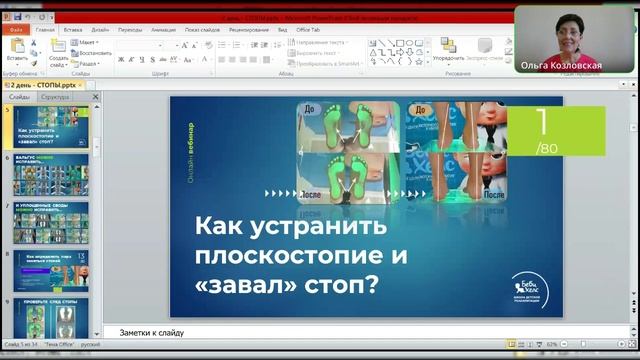Open the Анимация ribbon tab
This screenshot has height=360, width=640.
(x=163, y=30)
